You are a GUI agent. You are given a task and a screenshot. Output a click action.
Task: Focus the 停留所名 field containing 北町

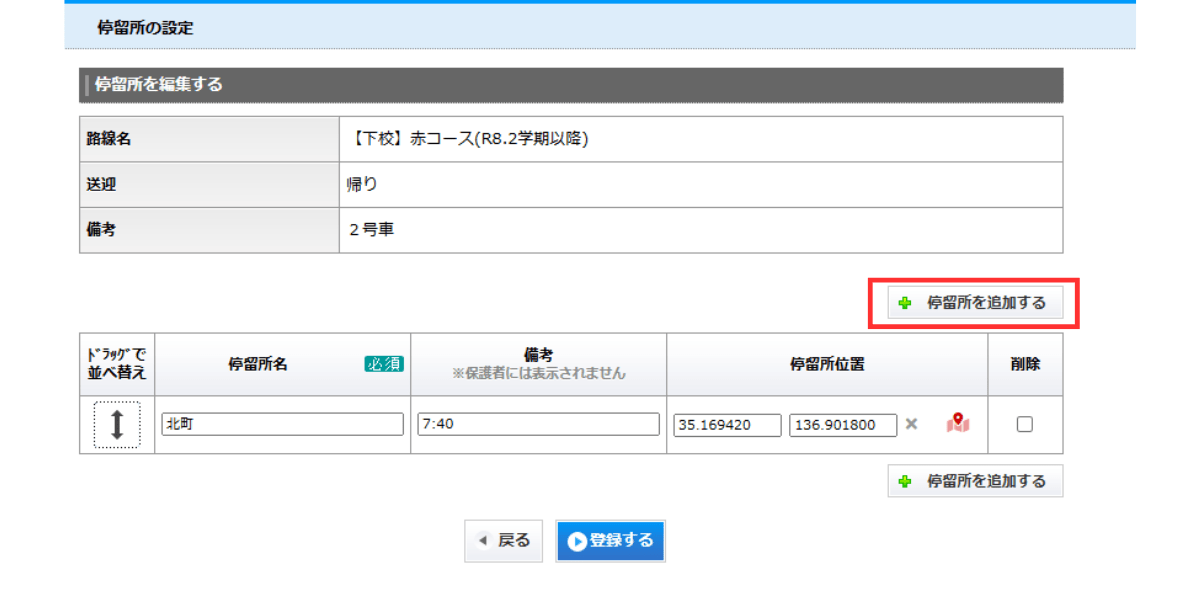pos(282,424)
